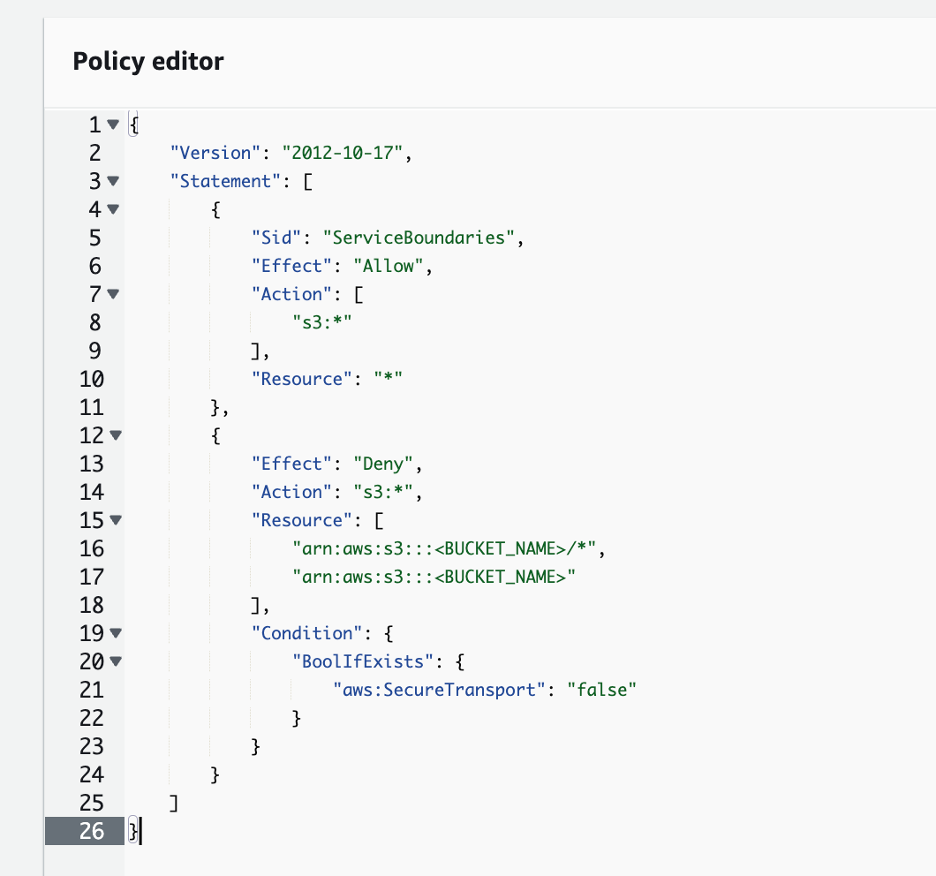
Task: Fold the Deny statement block on line 12
Action: coord(116,435)
